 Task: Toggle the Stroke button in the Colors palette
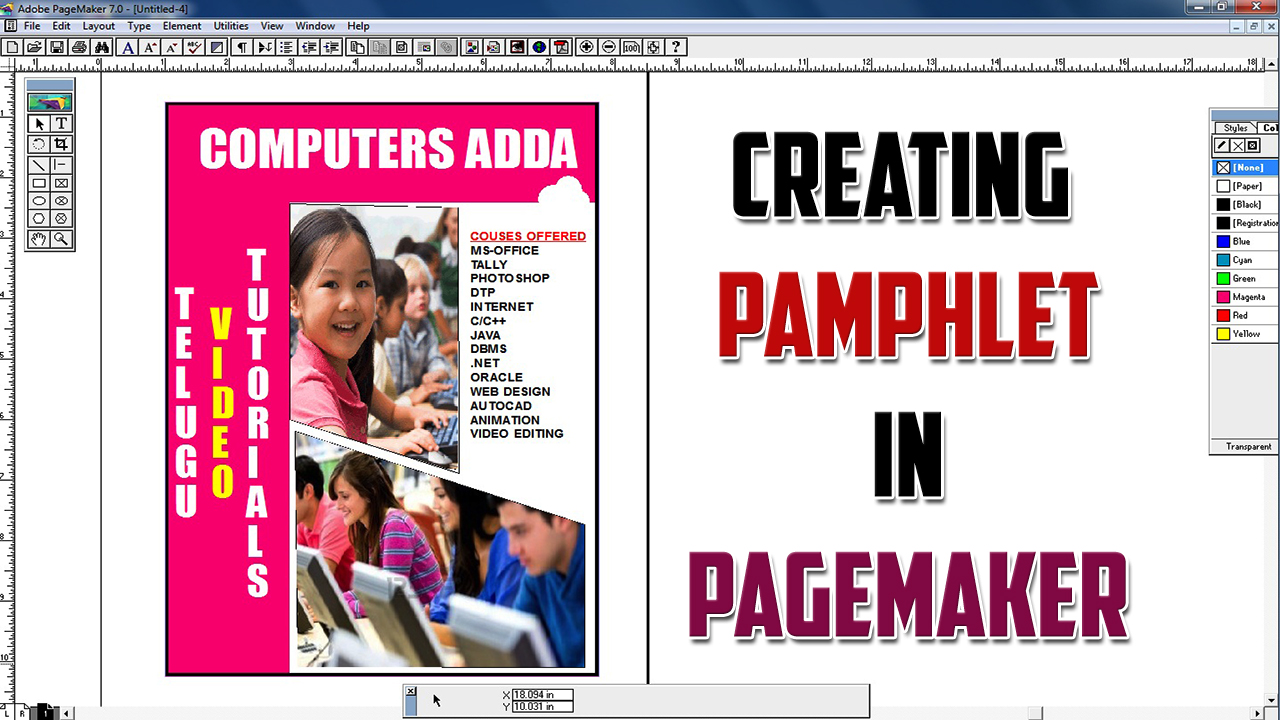[1222, 145]
